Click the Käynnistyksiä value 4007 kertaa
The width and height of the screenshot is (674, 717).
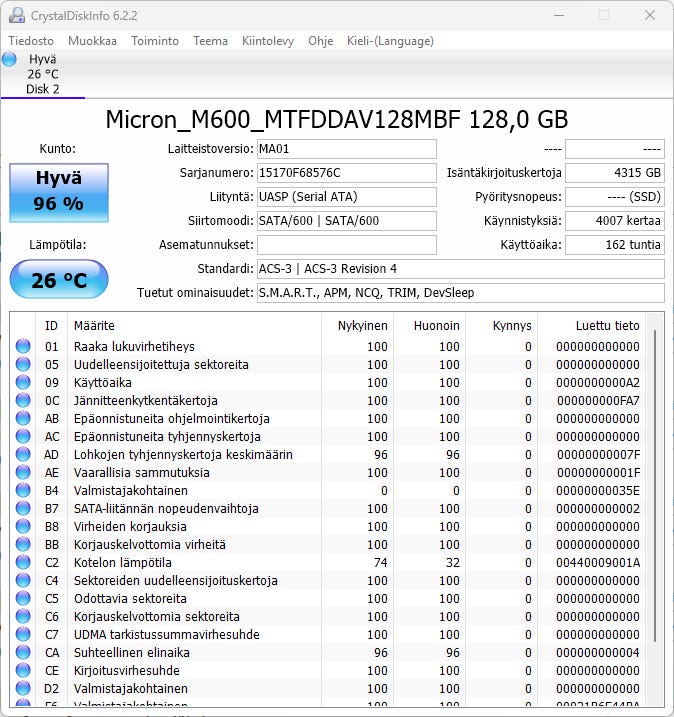[615, 221]
